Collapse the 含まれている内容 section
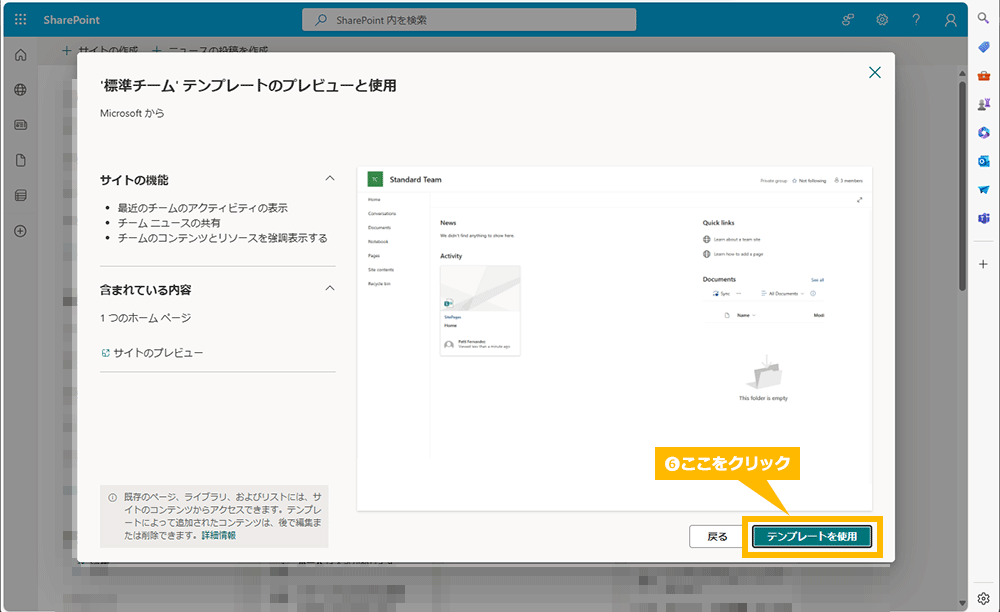The image size is (1000, 612). click(330, 288)
